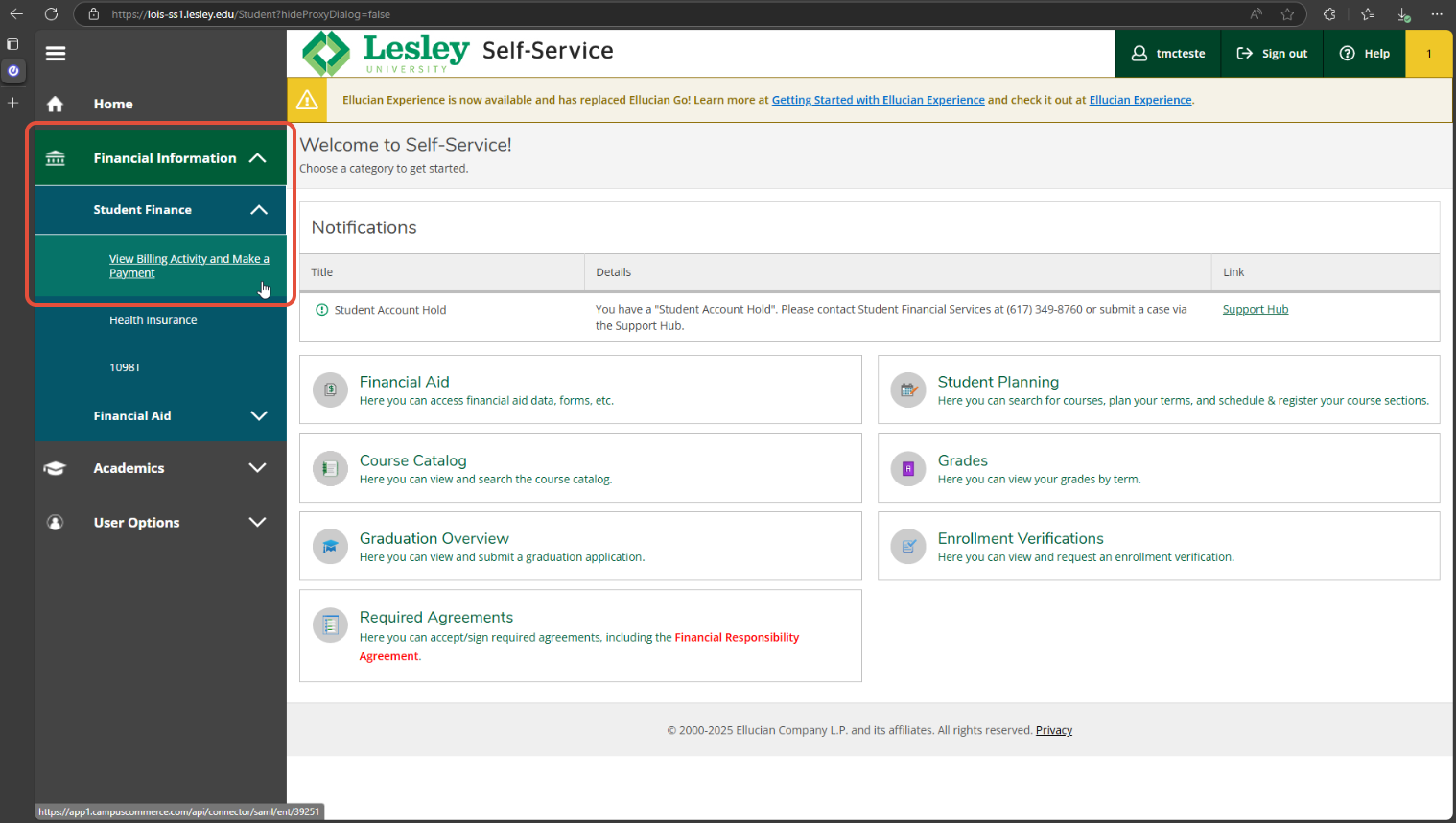Collapse the Financial Information section chevron
The width and height of the screenshot is (1456, 823).
point(258,158)
